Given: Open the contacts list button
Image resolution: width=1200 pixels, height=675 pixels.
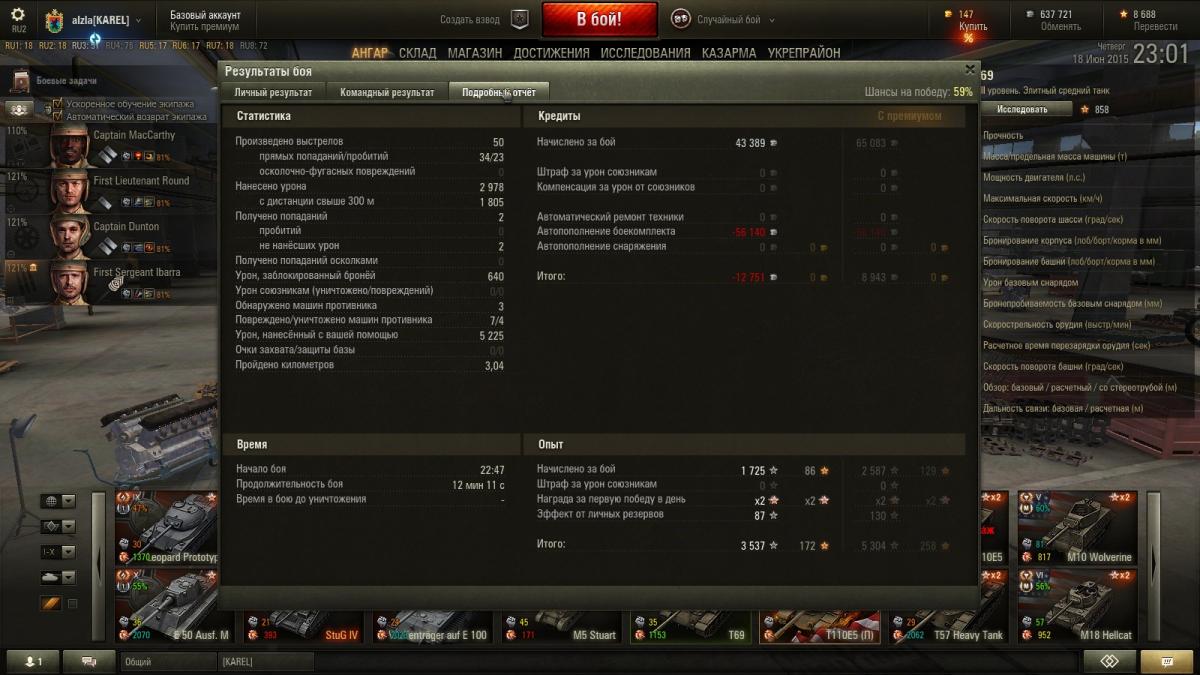Looking at the screenshot, I should (33, 661).
